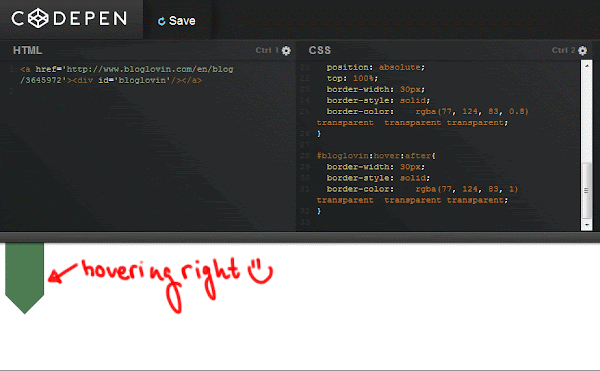
Task: Select the HTML panel title
Action: click(28, 50)
